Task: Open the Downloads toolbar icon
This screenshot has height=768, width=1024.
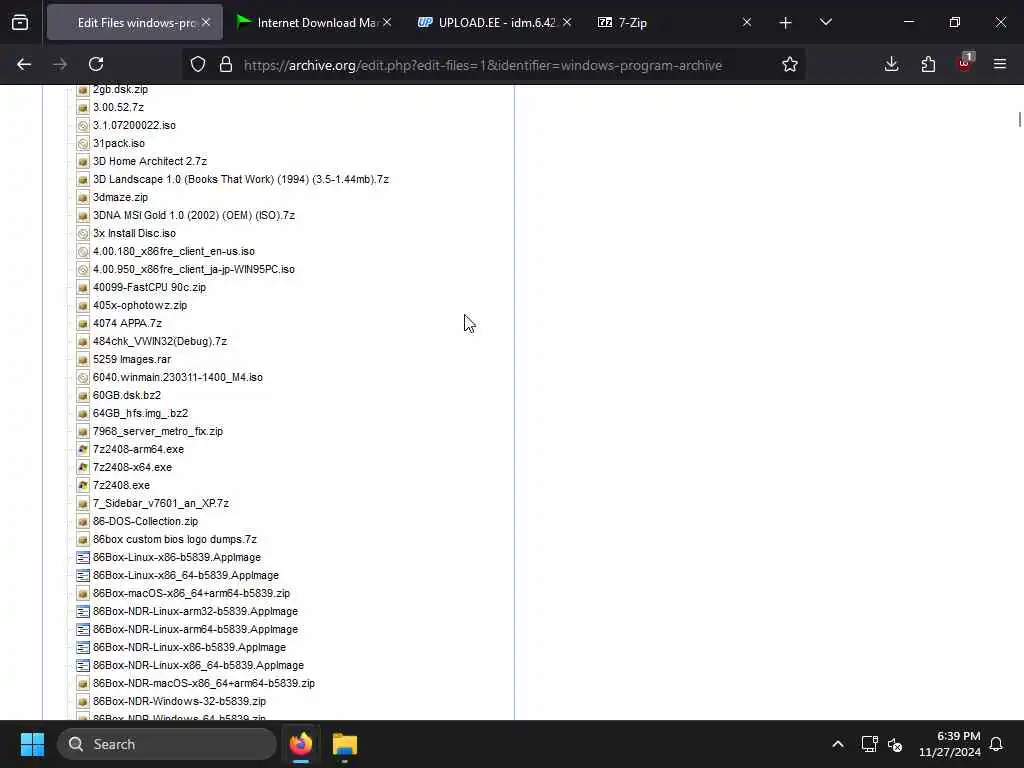Action: [891, 64]
